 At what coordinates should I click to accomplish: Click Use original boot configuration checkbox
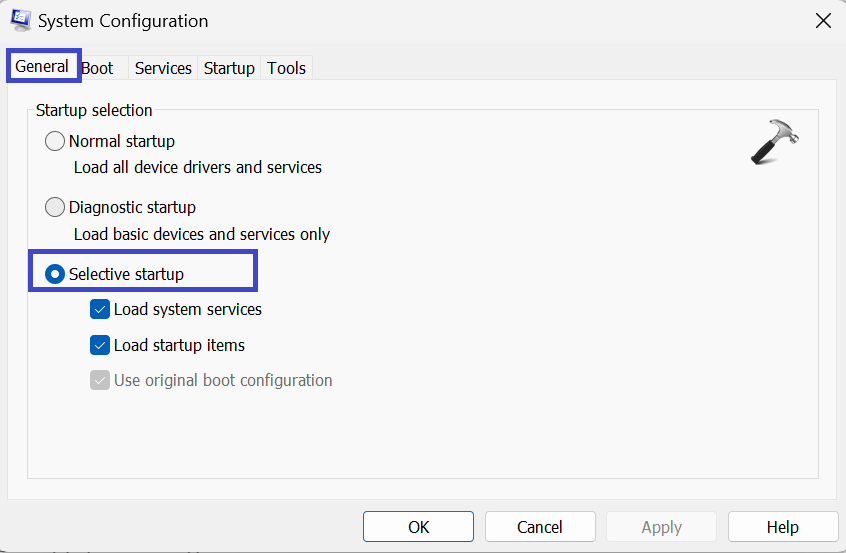point(100,380)
